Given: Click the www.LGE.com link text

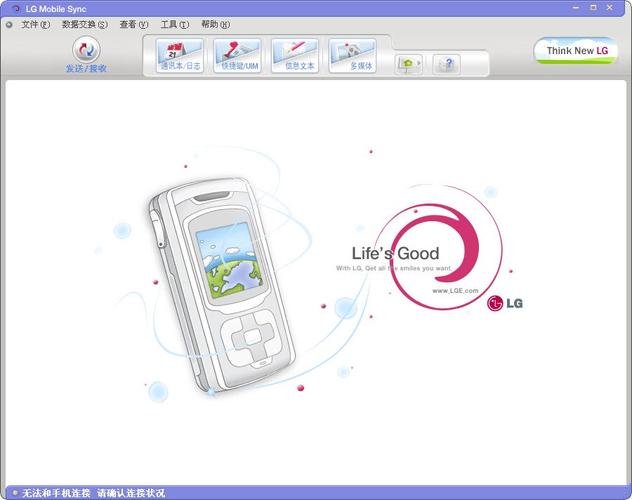Looking at the screenshot, I should [x=455, y=290].
